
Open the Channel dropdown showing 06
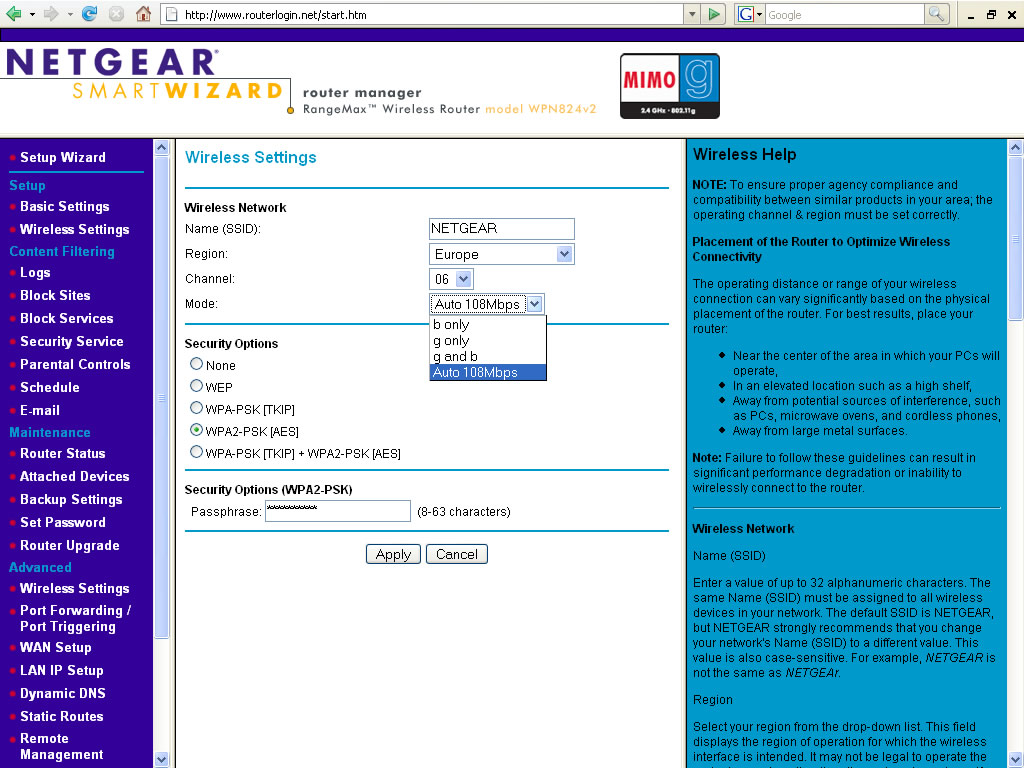coord(451,279)
